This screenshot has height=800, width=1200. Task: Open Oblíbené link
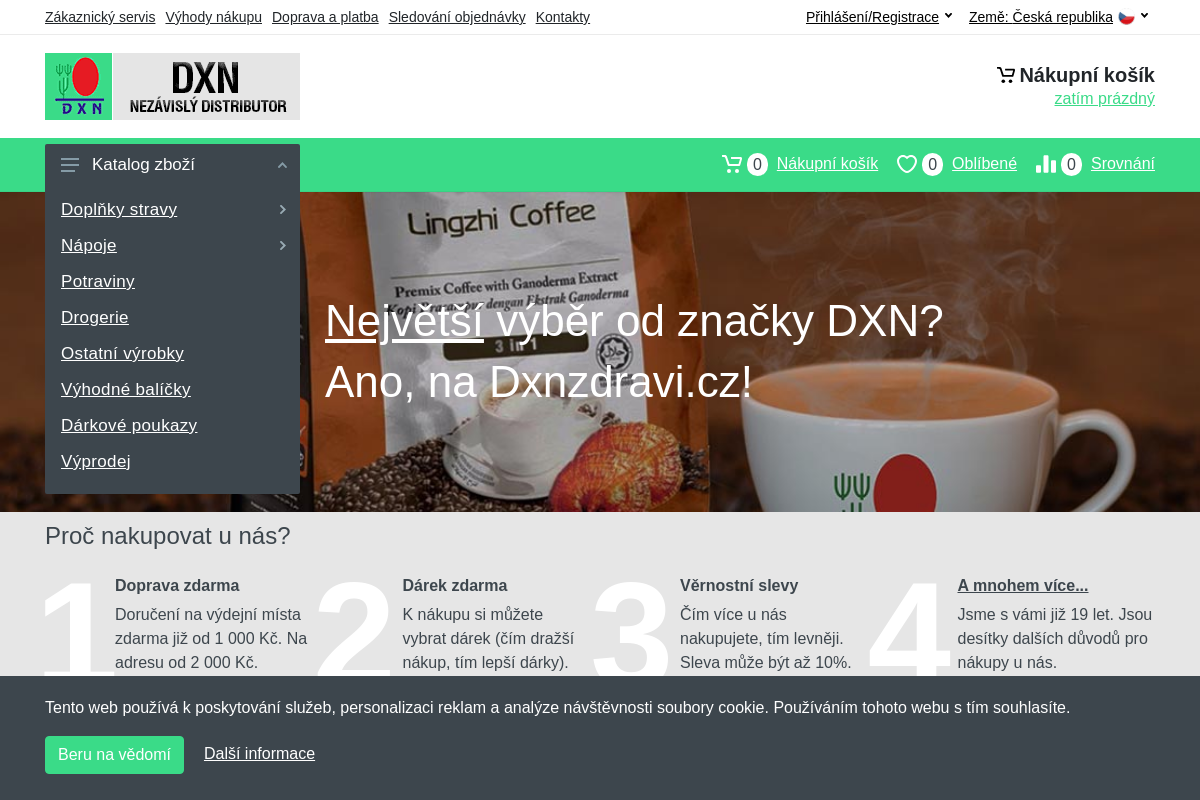coord(984,164)
